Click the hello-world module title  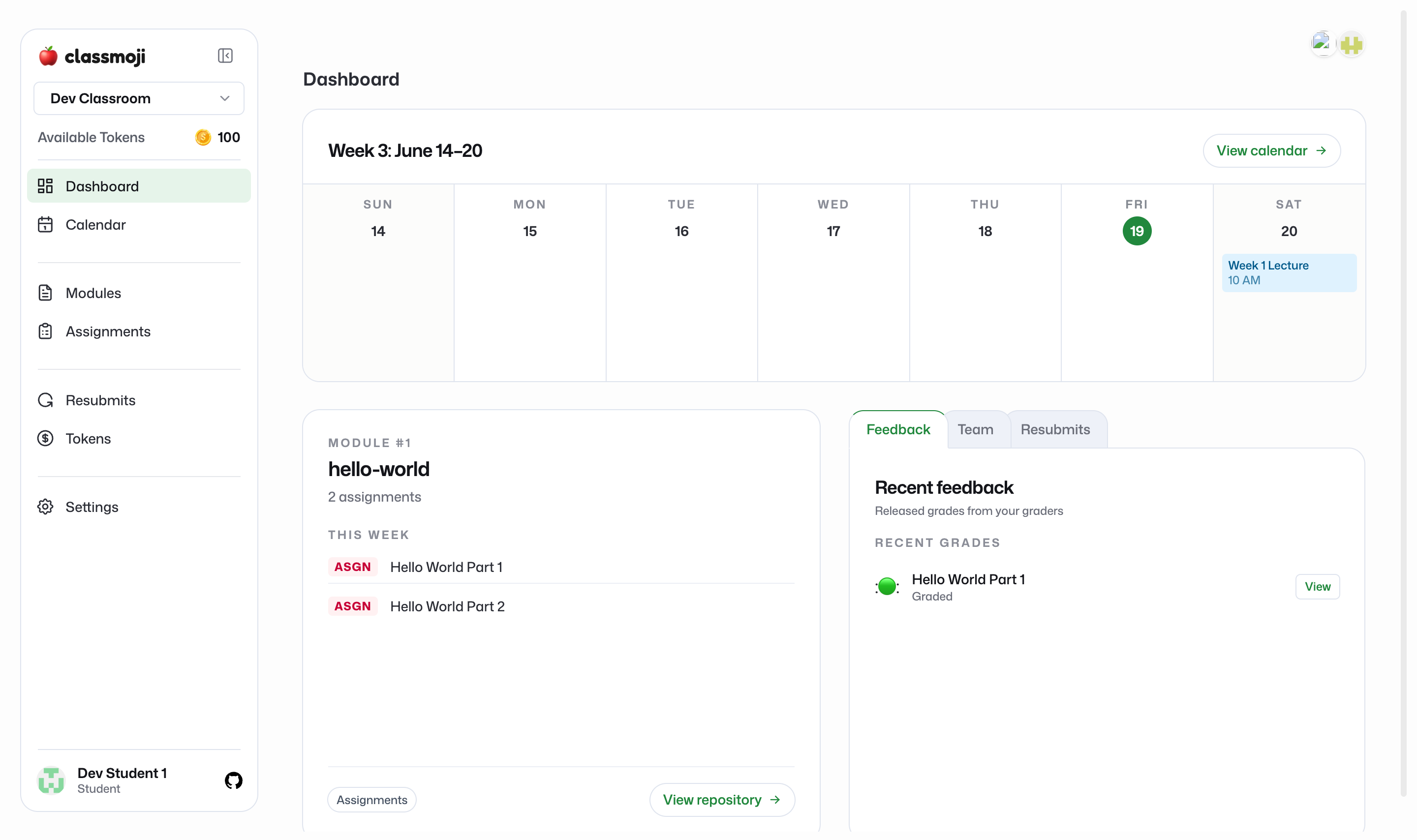[379, 469]
